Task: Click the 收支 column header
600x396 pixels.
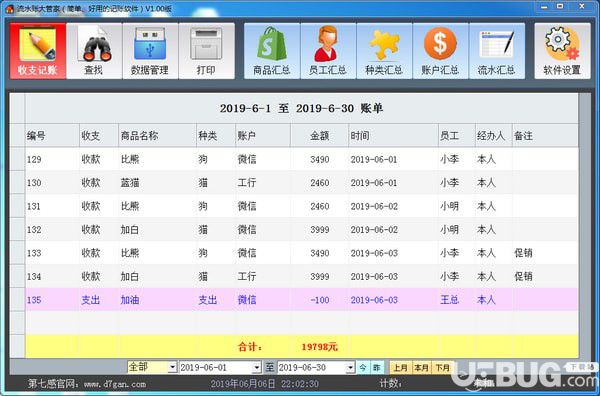Action: [99, 135]
